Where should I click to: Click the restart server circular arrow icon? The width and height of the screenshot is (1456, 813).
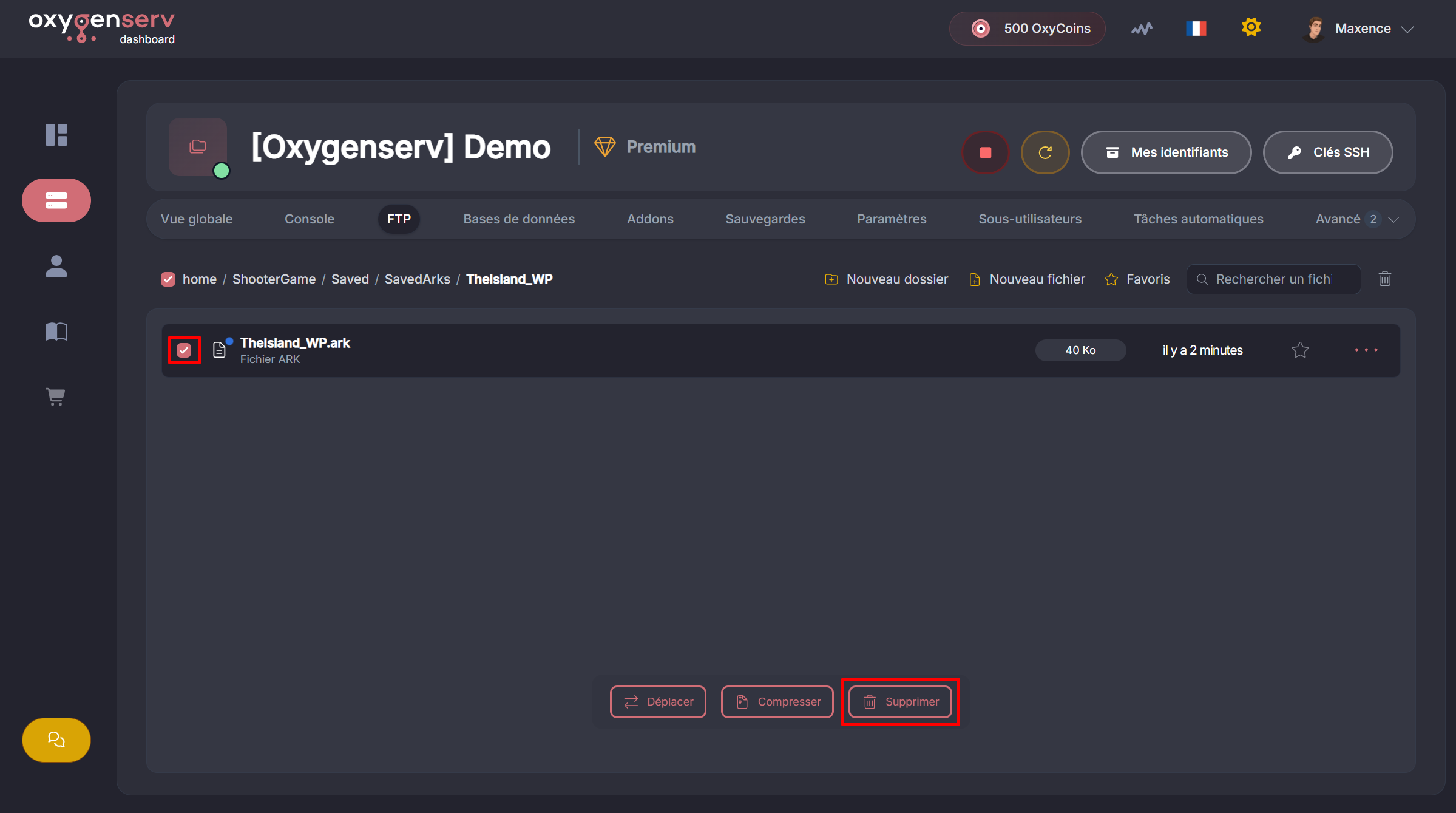1045,152
